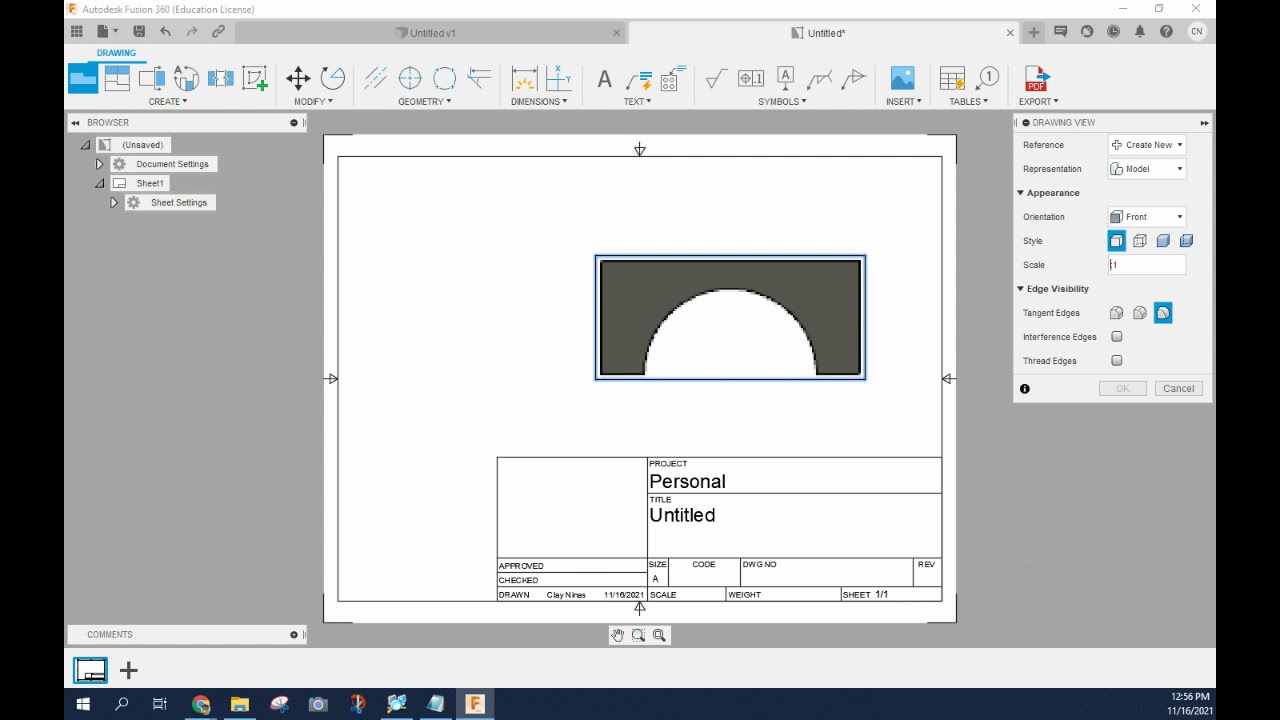Open the EXPORT menu
This screenshot has width=1280, height=720.
[1038, 101]
